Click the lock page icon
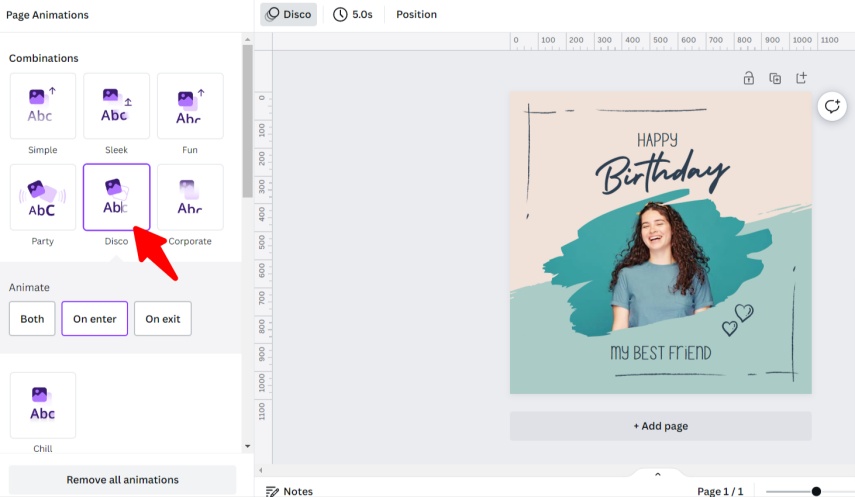855x497 pixels. (x=748, y=78)
